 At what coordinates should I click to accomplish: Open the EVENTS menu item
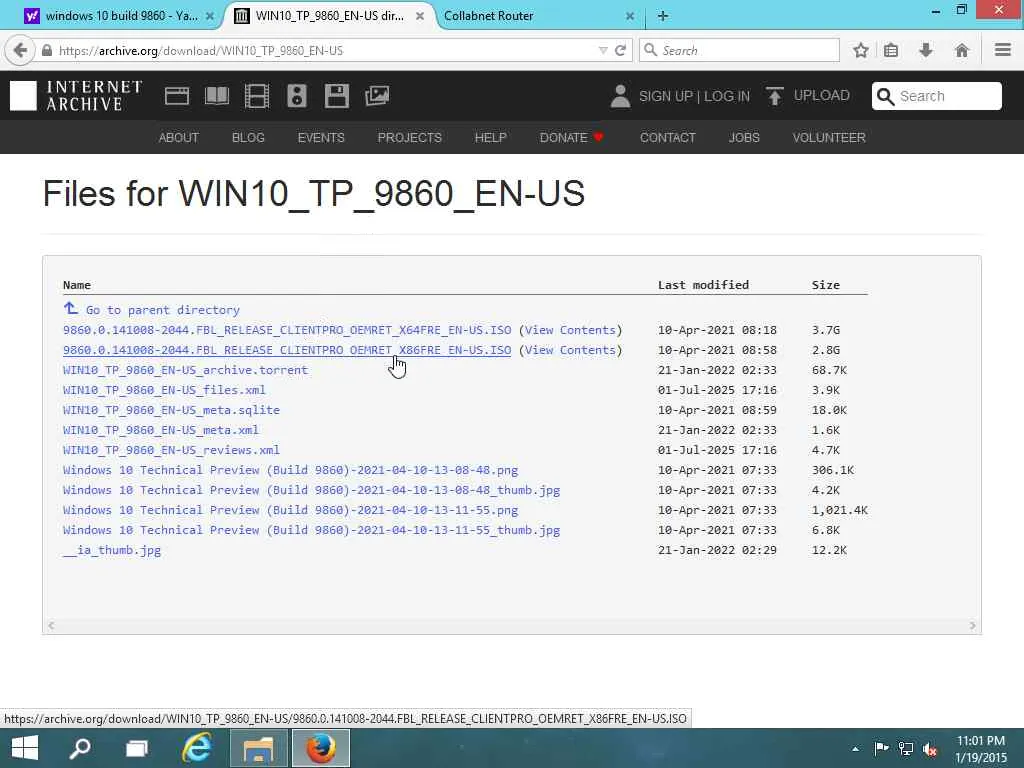[321, 138]
